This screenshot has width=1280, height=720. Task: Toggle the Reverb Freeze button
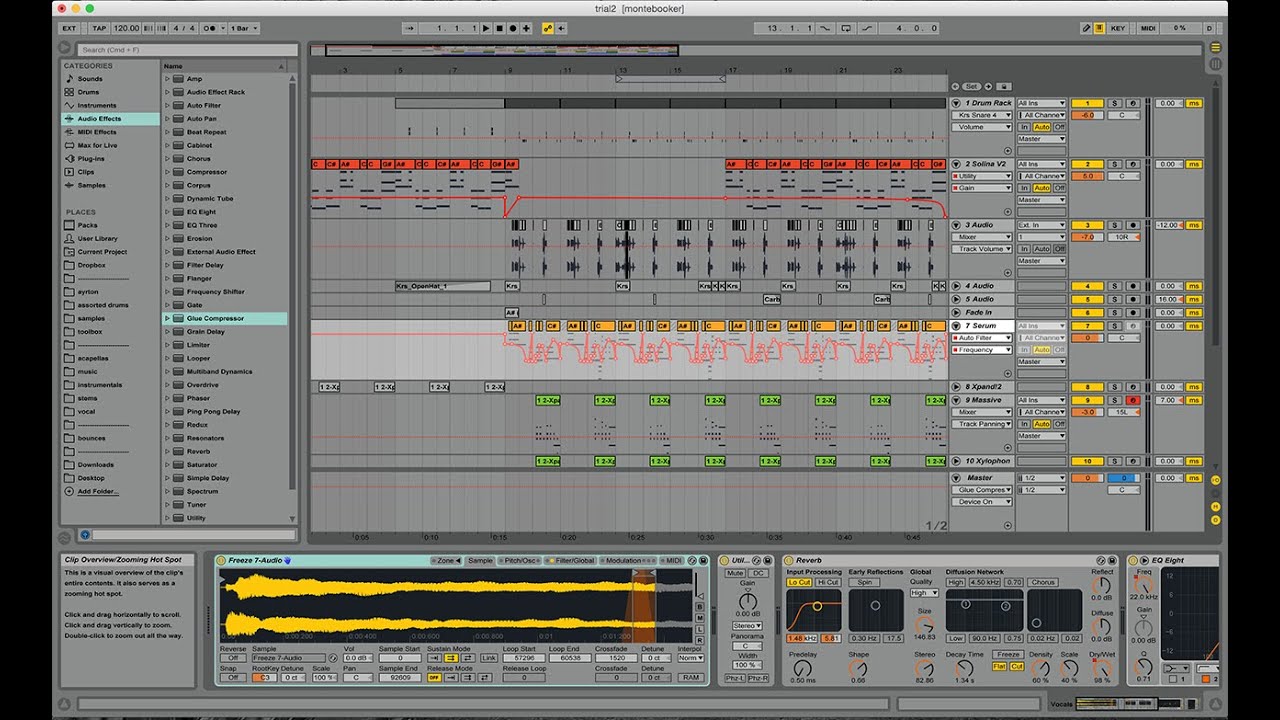click(1008, 655)
